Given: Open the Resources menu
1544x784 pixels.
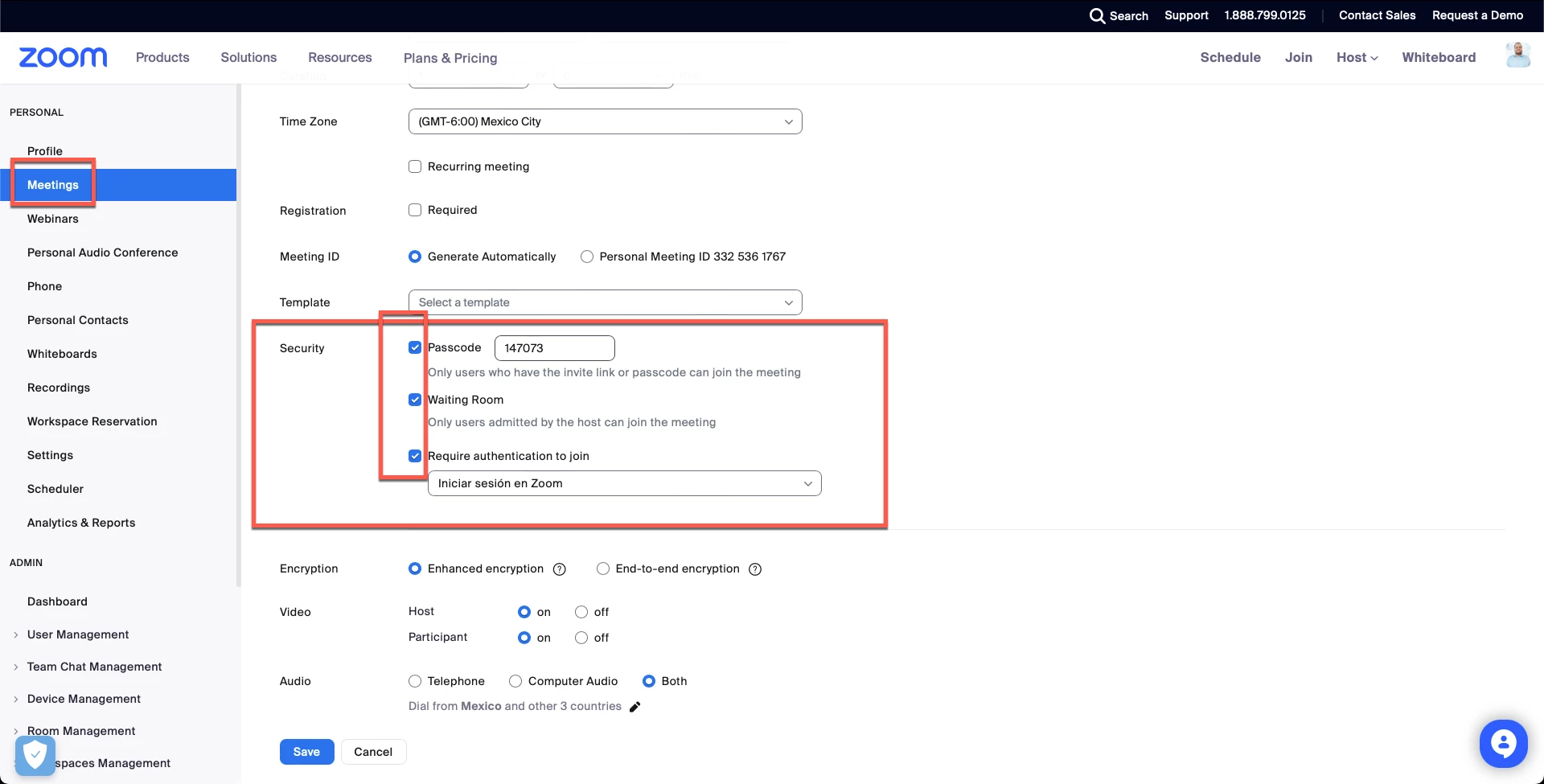Looking at the screenshot, I should (340, 57).
